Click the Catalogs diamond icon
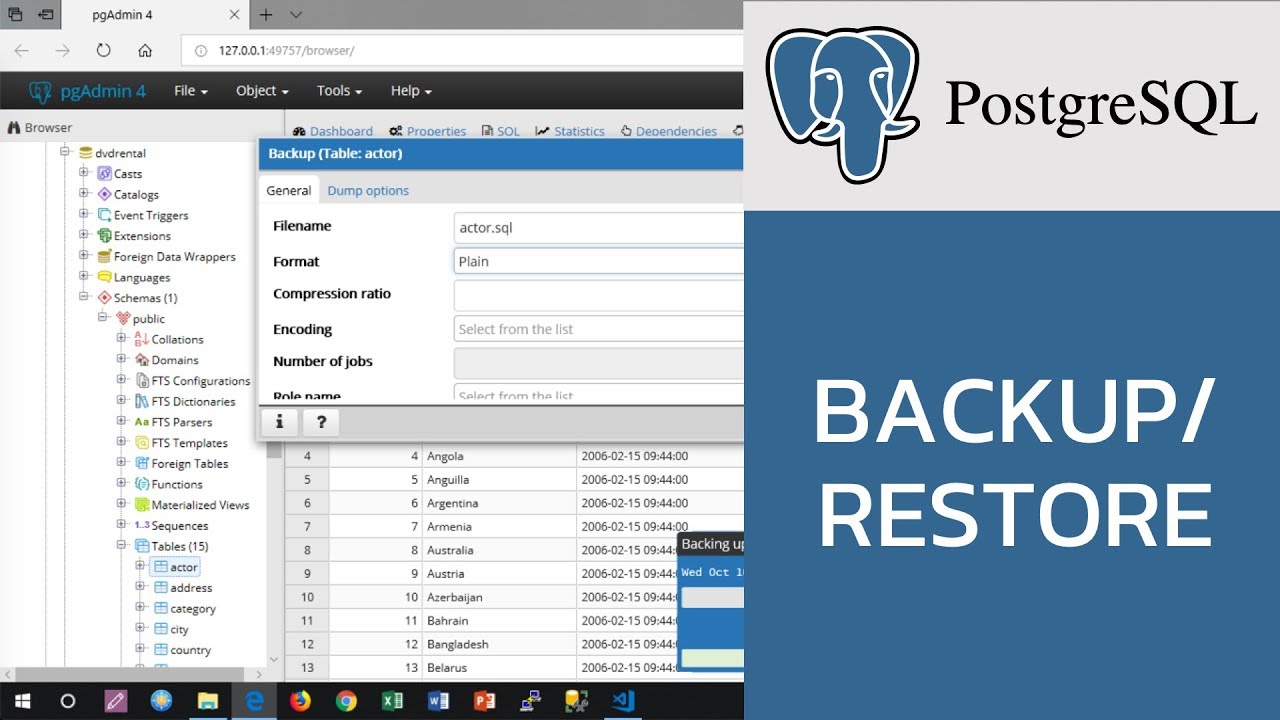Screen dimensions: 1280x720 (x=104, y=195)
